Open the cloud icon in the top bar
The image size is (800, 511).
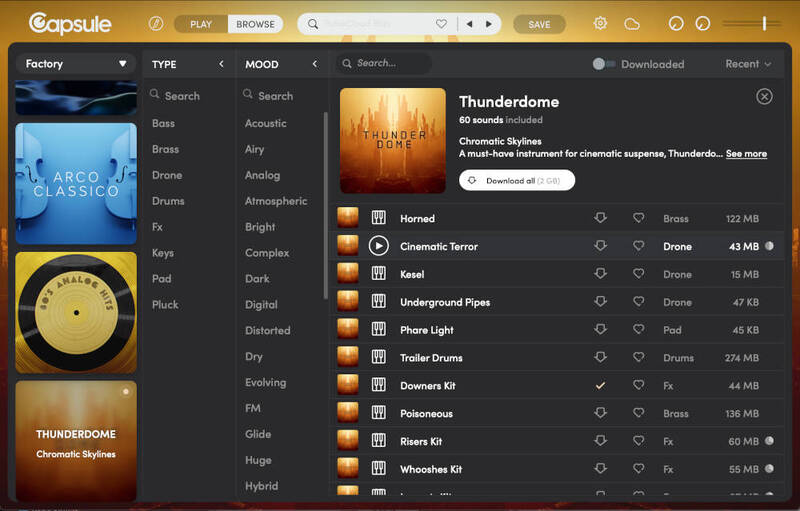[632, 24]
